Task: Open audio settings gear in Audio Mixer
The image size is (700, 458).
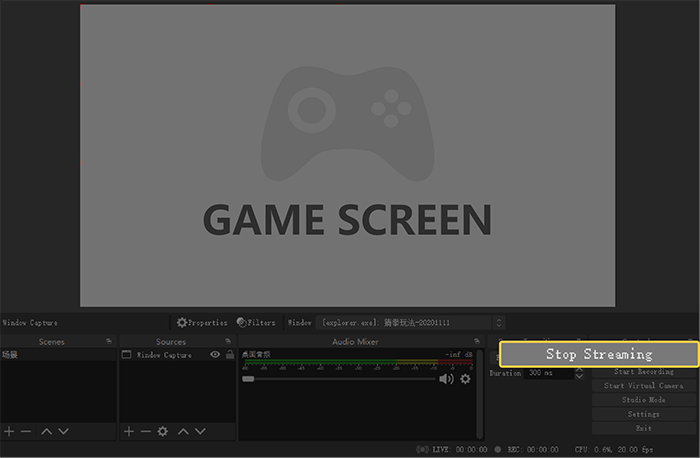Action: 465,379
